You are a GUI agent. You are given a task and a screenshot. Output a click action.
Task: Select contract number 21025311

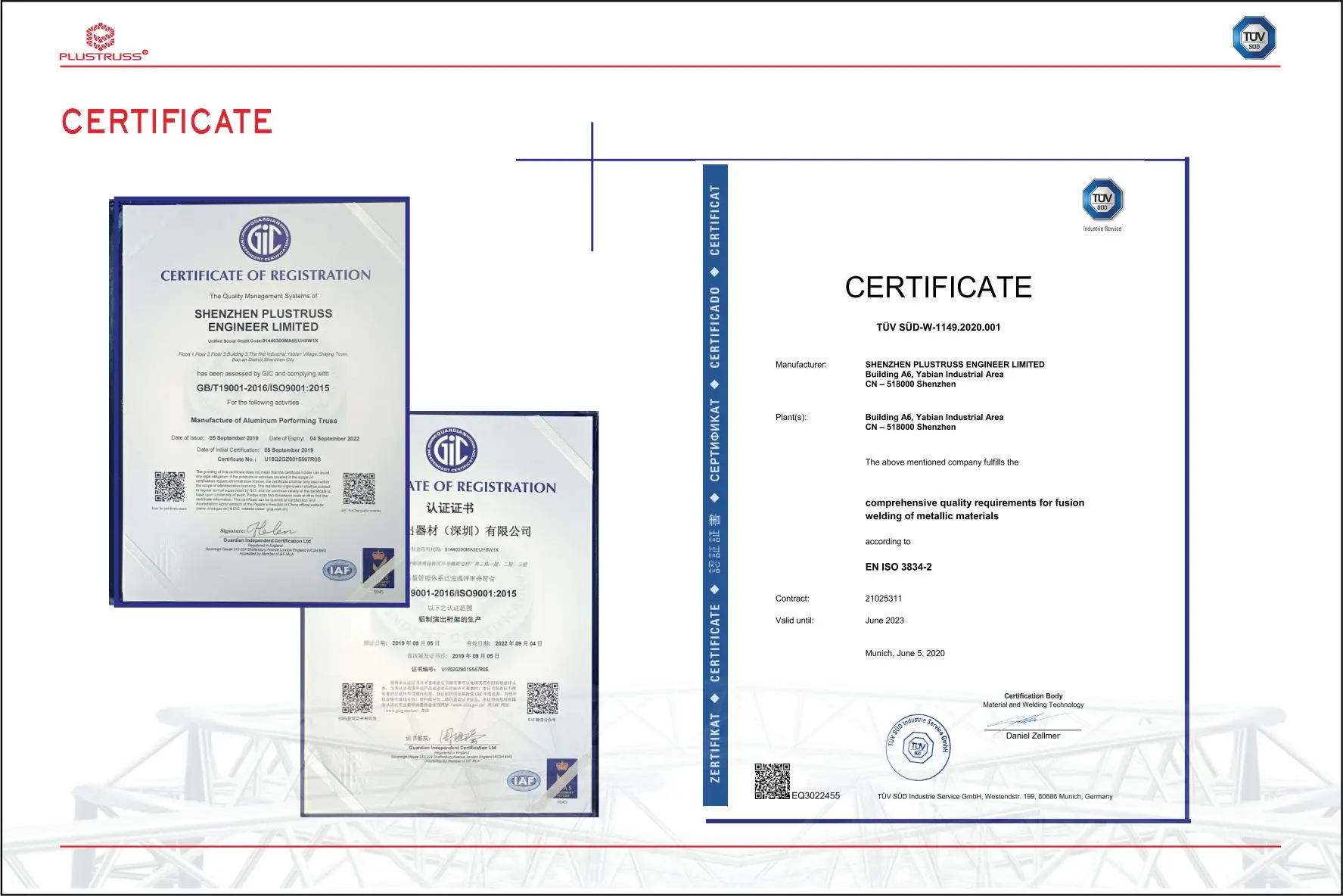pyautogui.click(x=884, y=599)
